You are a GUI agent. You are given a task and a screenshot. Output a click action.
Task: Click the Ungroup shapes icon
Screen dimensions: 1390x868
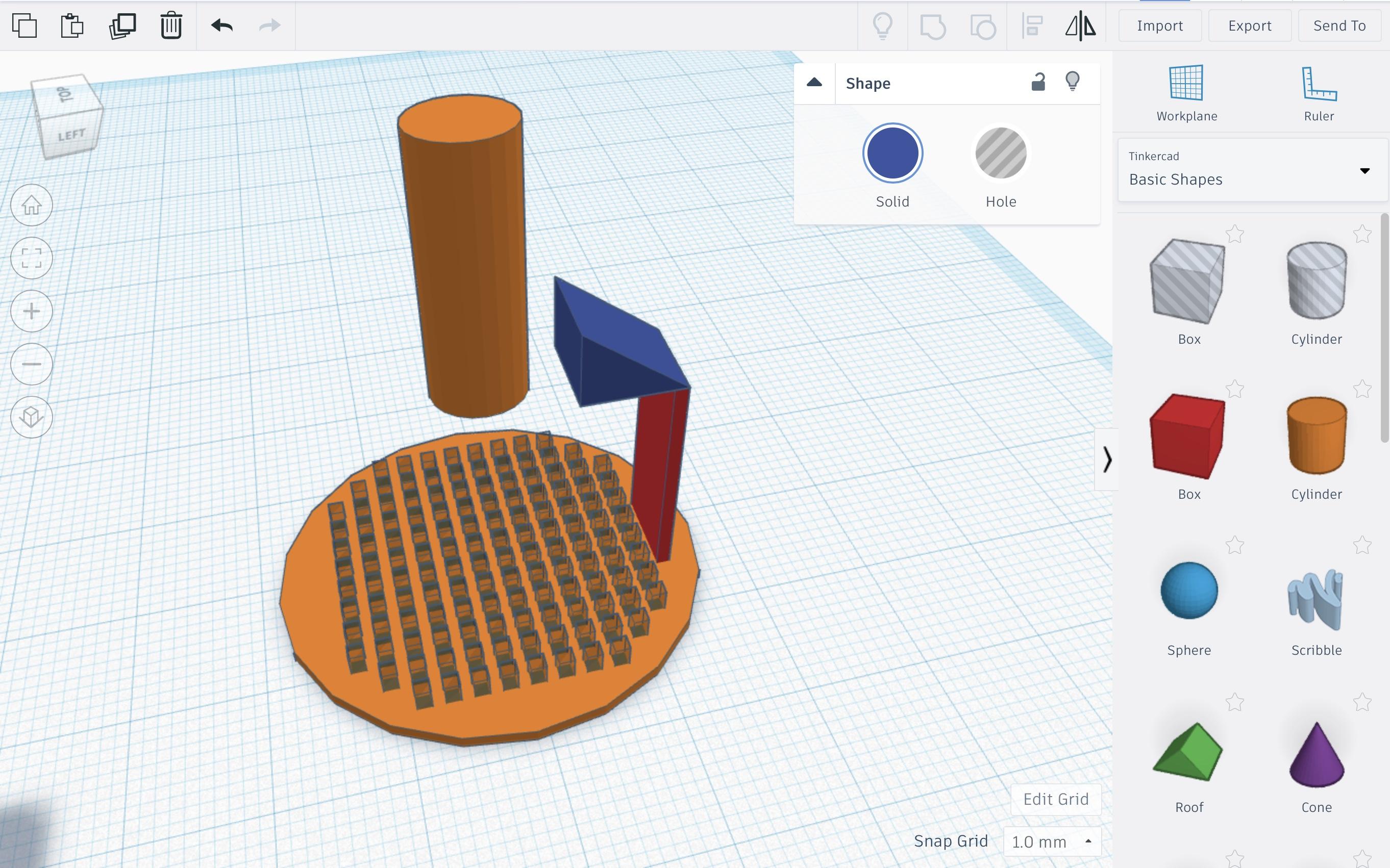tap(983, 27)
